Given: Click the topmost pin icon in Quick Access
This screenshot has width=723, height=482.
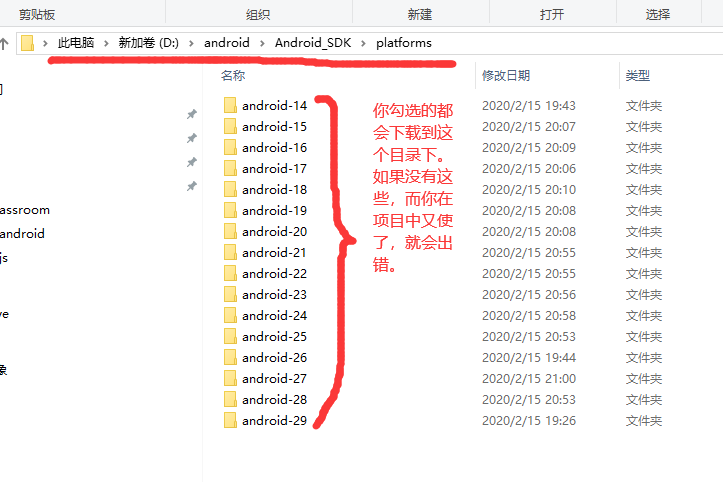Looking at the screenshot, I should [192, 114].
